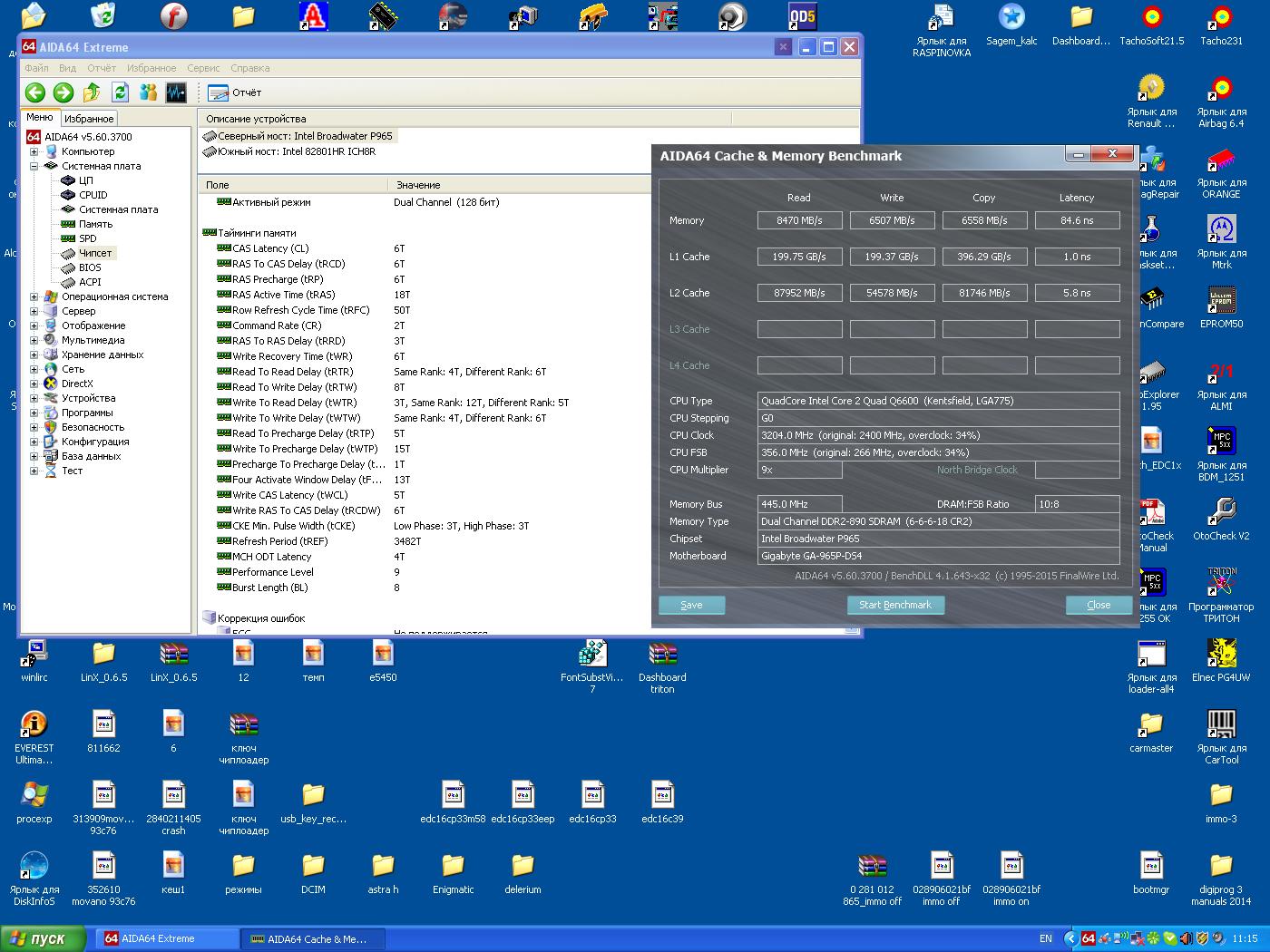This screenshot has height=952, width=1270.
Task: Expand the Тест tree node
Action: click(x=34, y=471)
